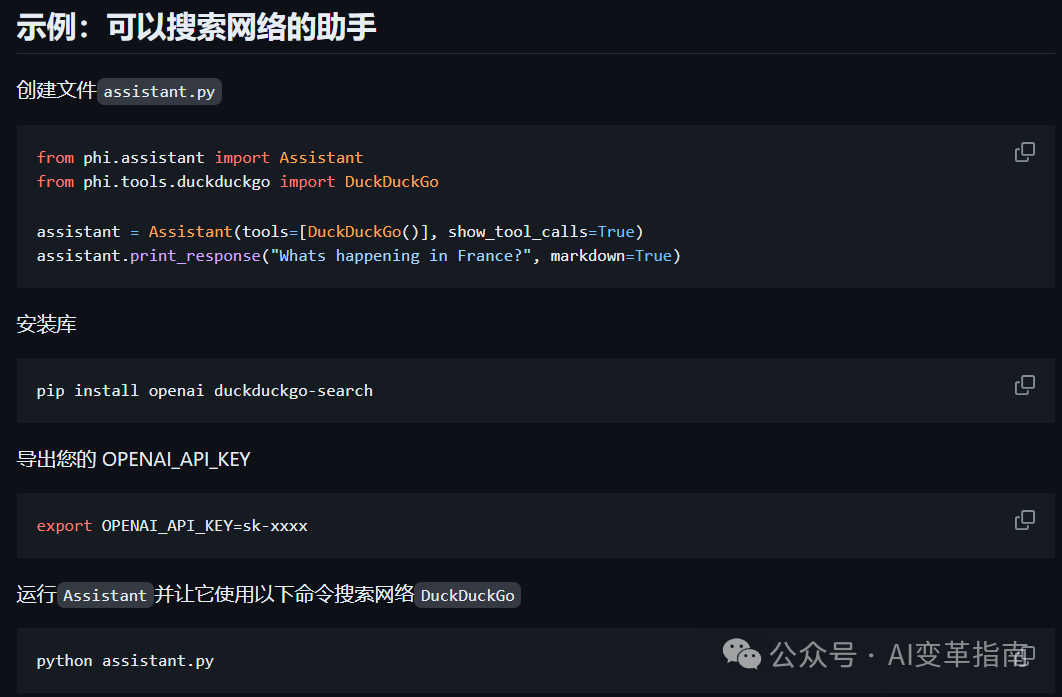Image resolution: width=1062 pixels, height=697 pixels.
Task: Click the python assistant.py command text
Action: 125,661
